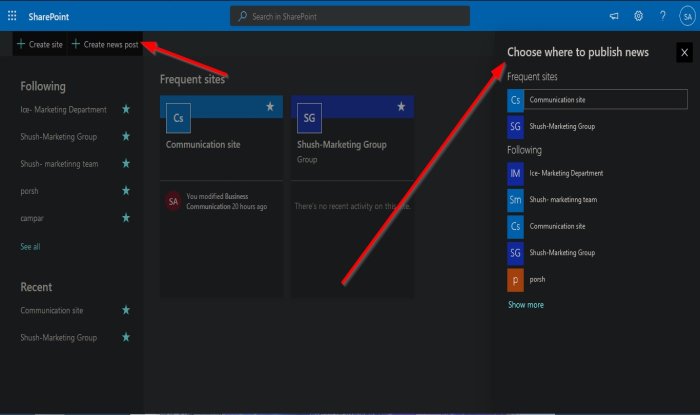Image resolution: width=700 pixels, height=415 pixels.
Task: Toggle star for Shush- marketinng team
Action: click(x=126, y=164)
